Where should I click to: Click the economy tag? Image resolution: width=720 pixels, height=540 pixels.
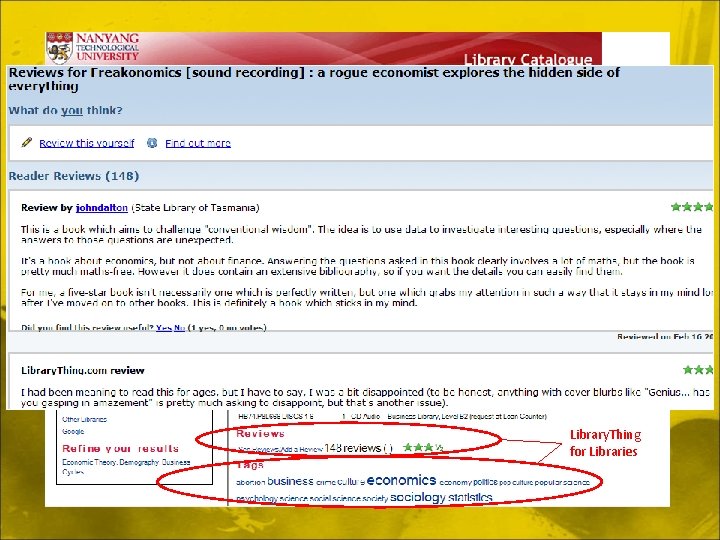(456, 483)
